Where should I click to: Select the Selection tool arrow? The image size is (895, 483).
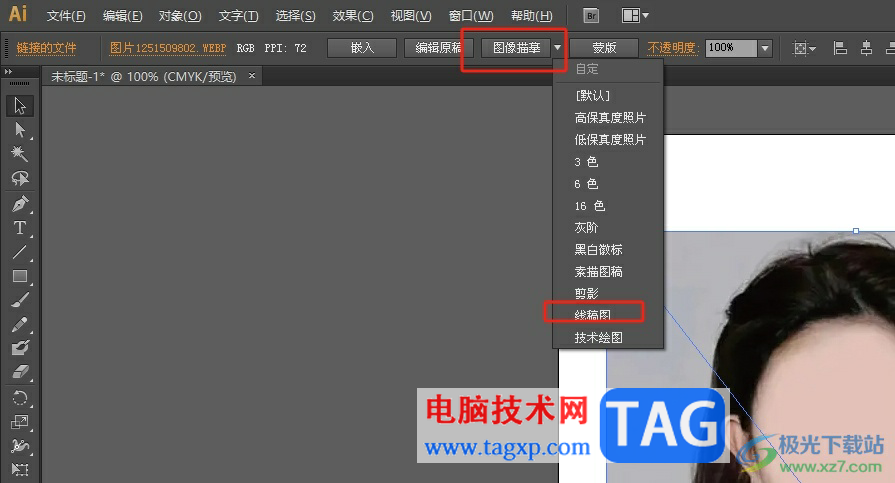tap(20, 106)
